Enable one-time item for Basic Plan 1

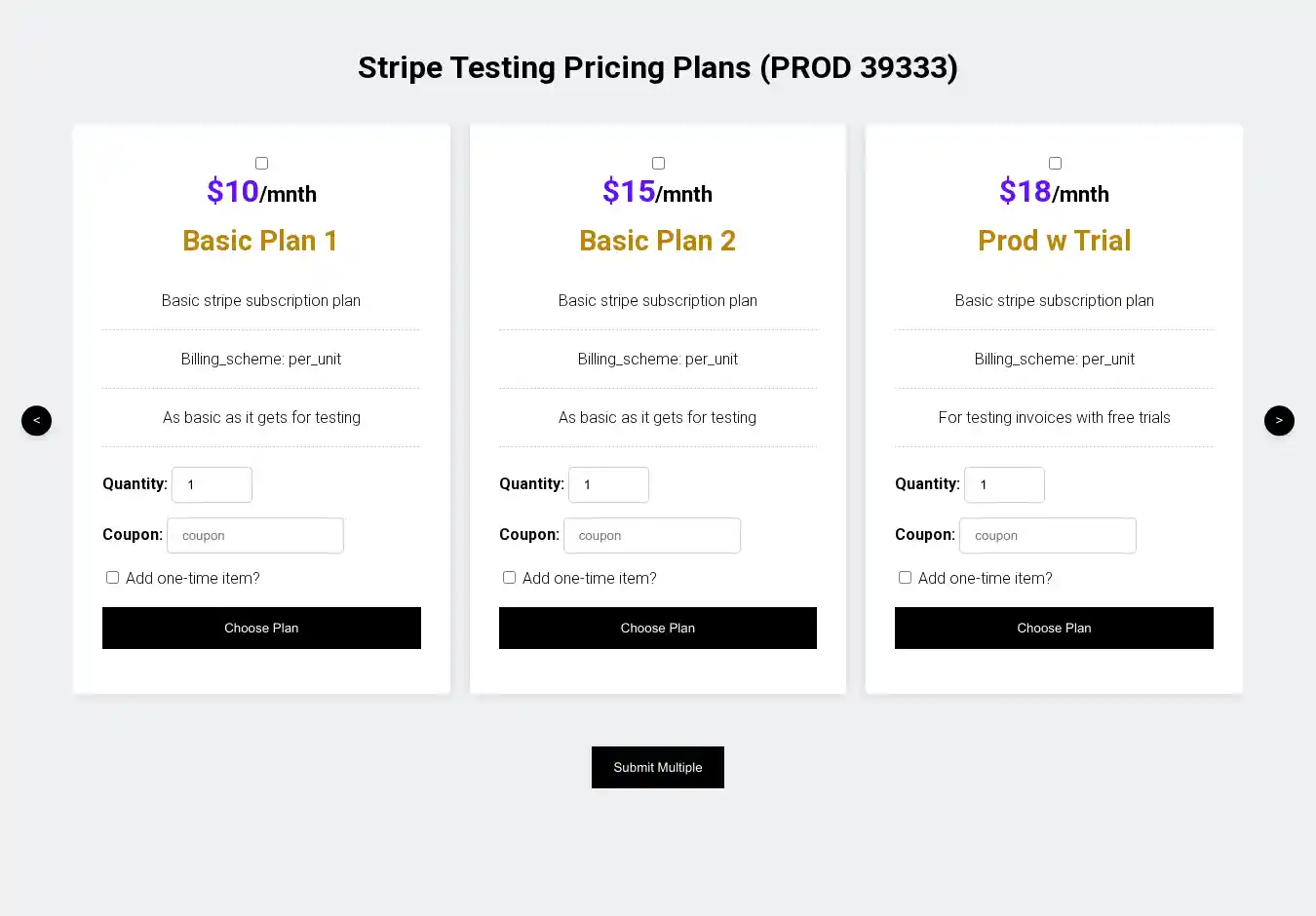[113, 578]
